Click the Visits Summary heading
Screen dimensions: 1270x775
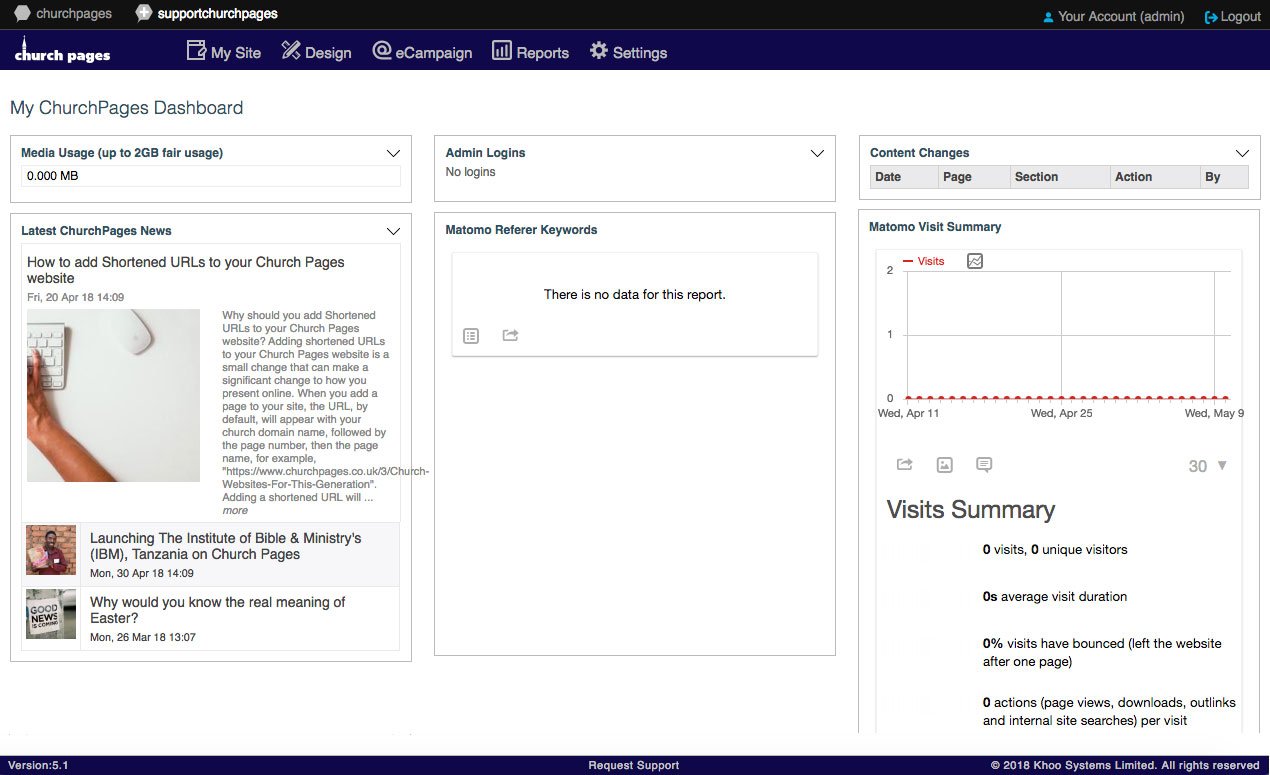coord(971,510)
